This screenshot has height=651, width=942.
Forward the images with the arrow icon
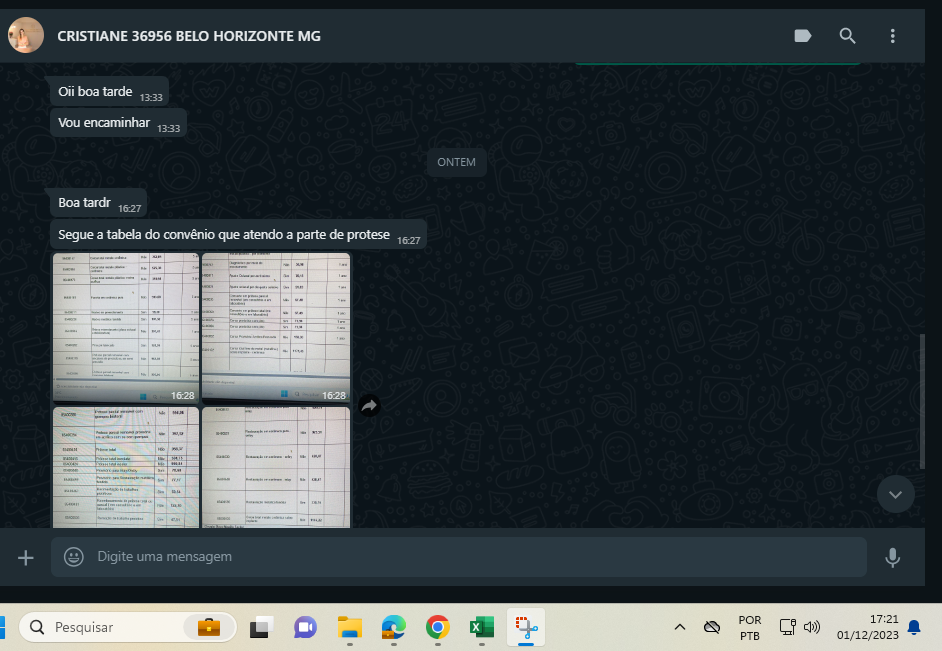click(369, 405)
